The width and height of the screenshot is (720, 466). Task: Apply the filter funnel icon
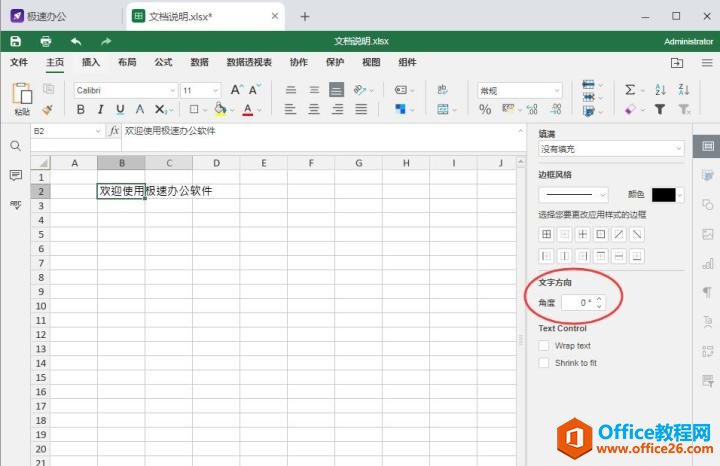tap(660, 109)
